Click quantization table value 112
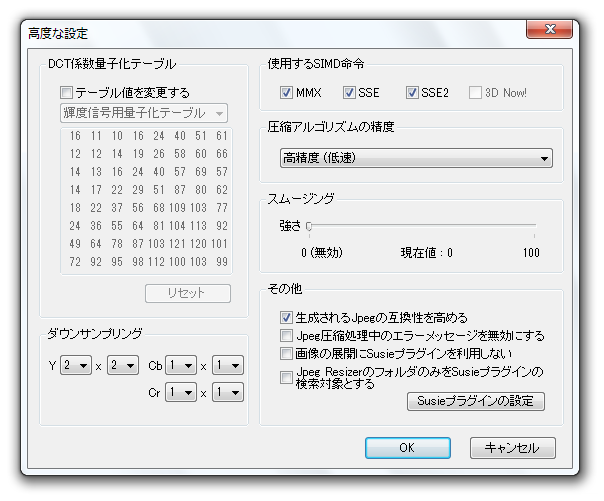604x501 pixels. pyautogui.click(x=156, y=261)
